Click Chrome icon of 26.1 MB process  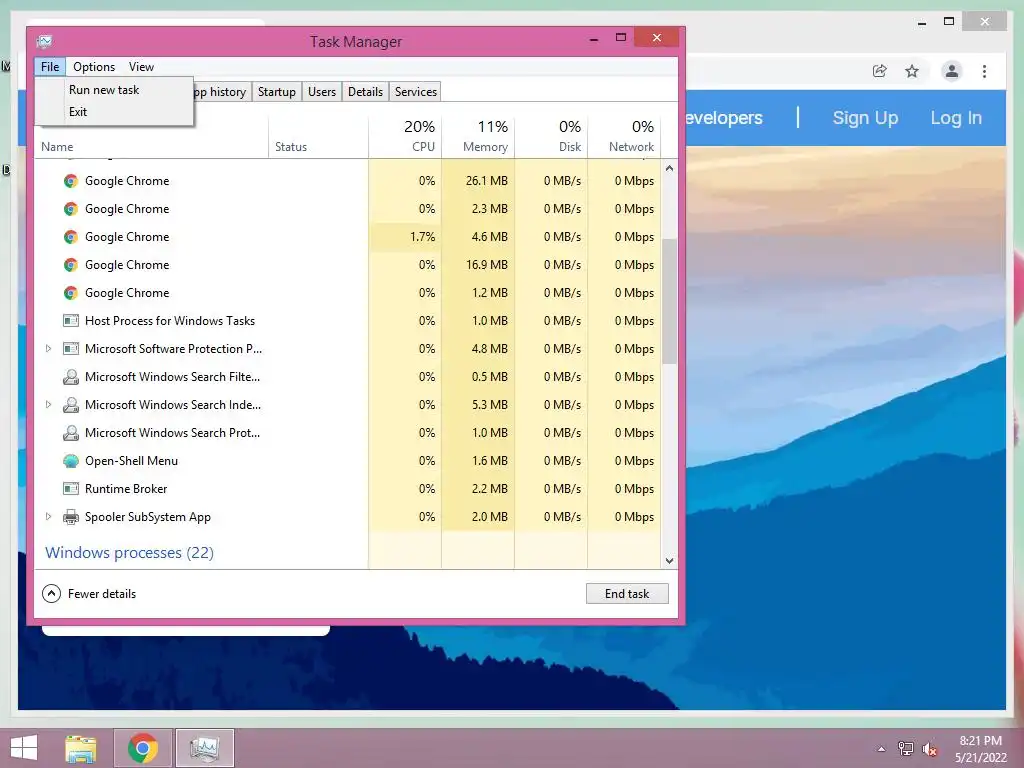click(71, 181)
